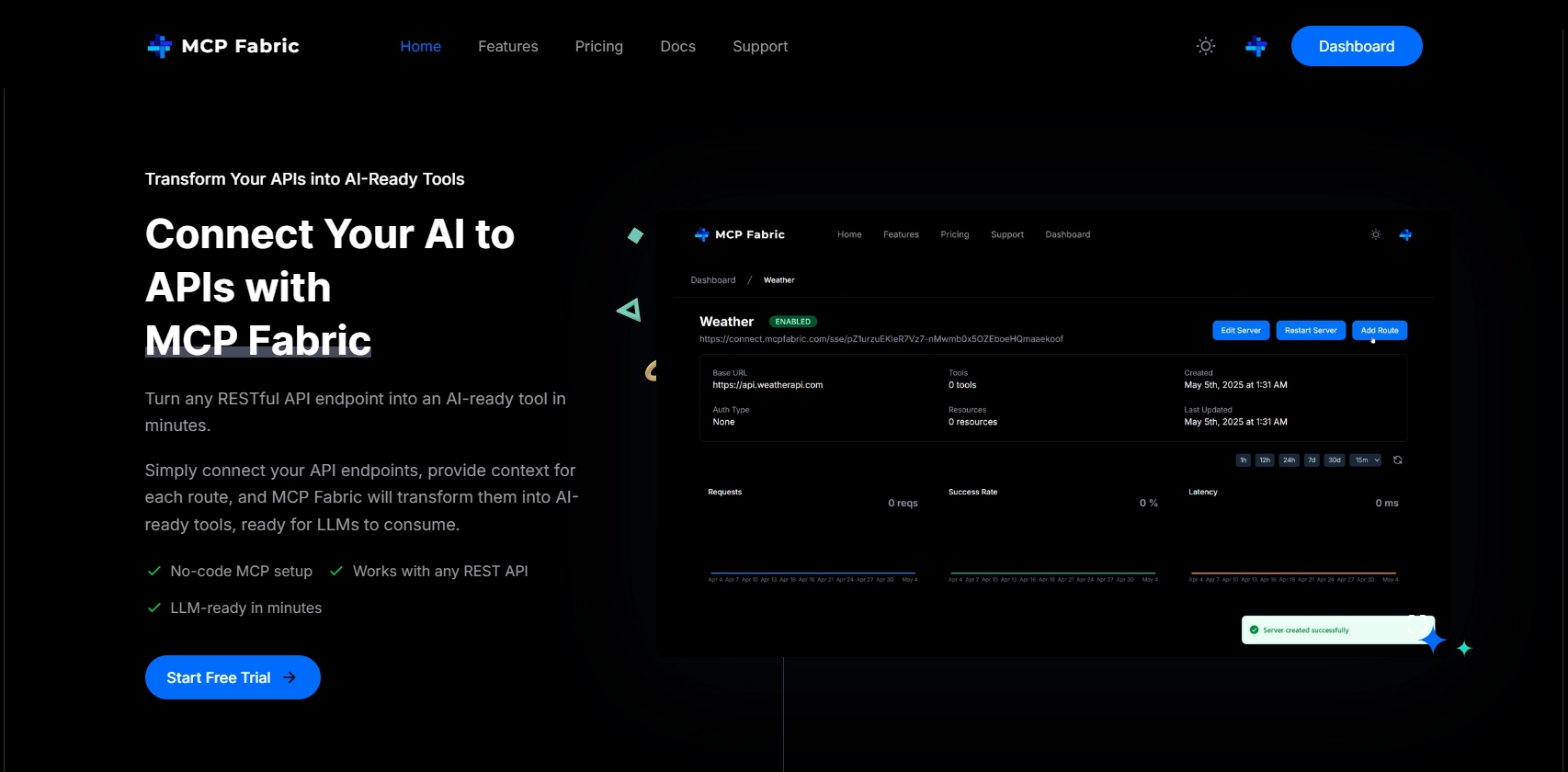Go to the Home nav link
This screenshot has width=1568, height=772.
pyautogui.click(x=420, y=46)
